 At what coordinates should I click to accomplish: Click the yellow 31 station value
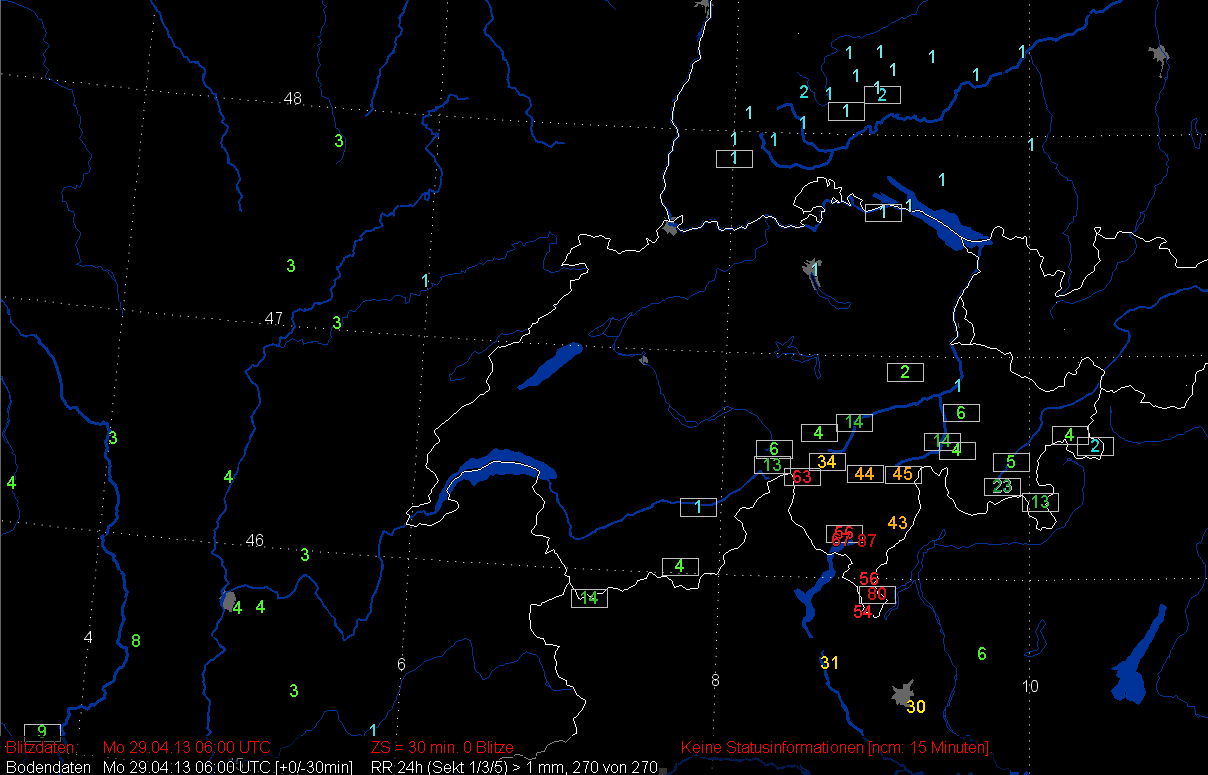coord(830,663)
